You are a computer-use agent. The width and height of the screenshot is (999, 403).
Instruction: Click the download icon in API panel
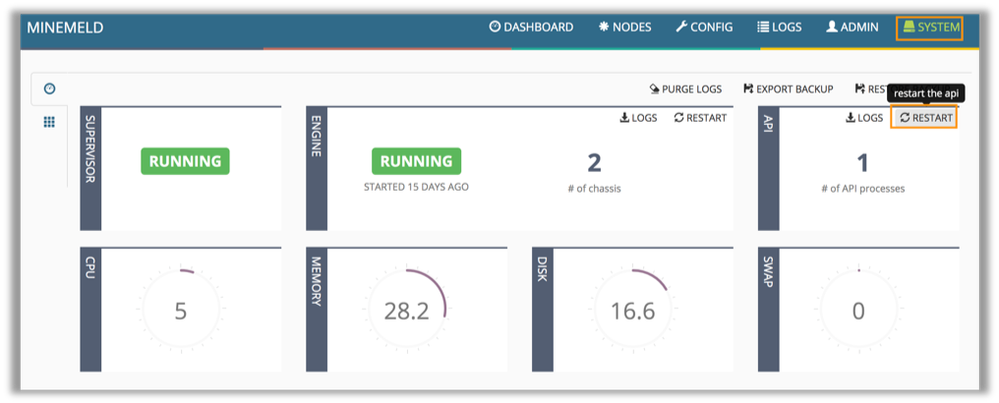[851, 118]
